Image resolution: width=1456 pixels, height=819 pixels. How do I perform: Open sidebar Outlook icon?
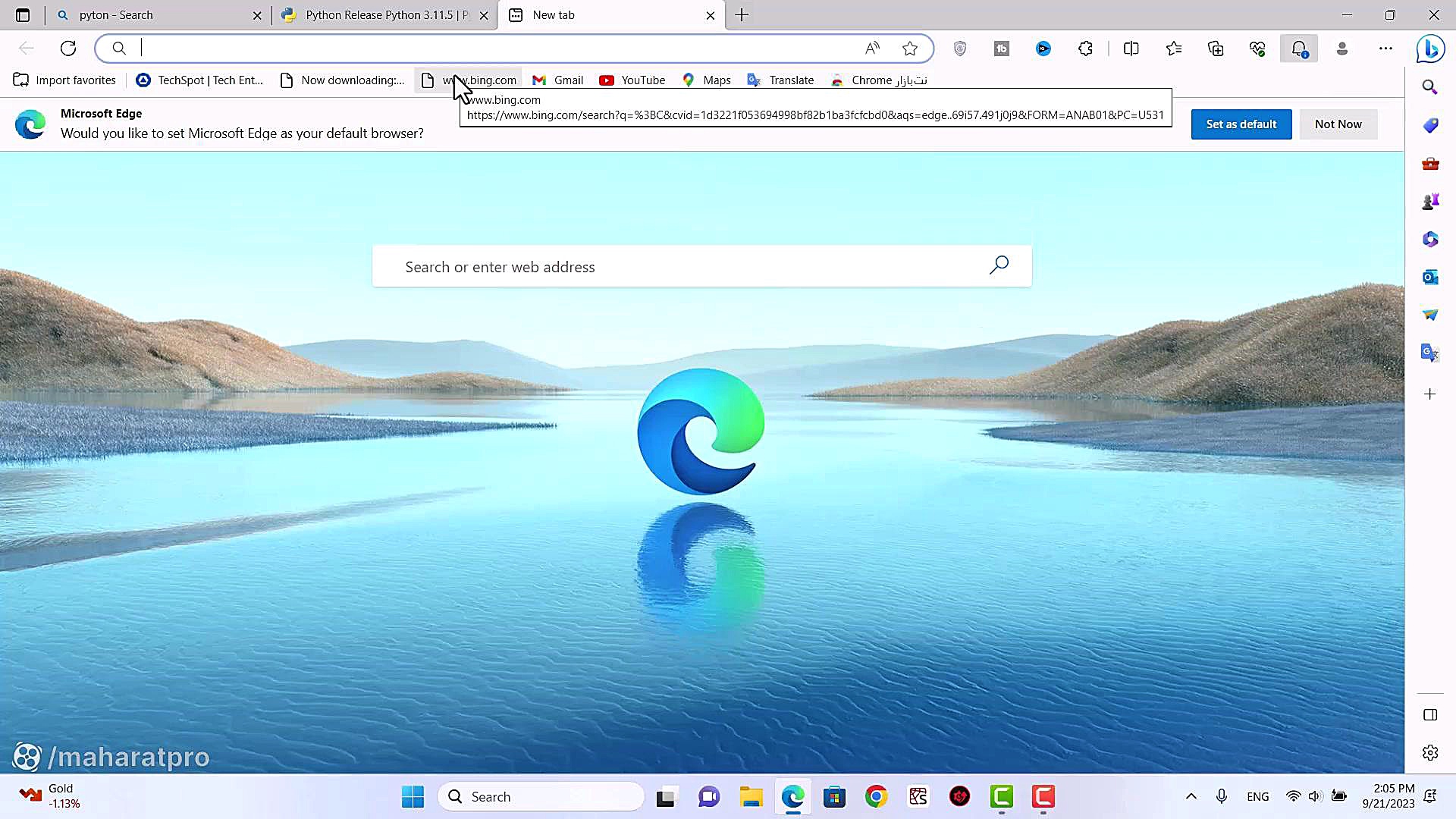click(x=1430, y=278)
